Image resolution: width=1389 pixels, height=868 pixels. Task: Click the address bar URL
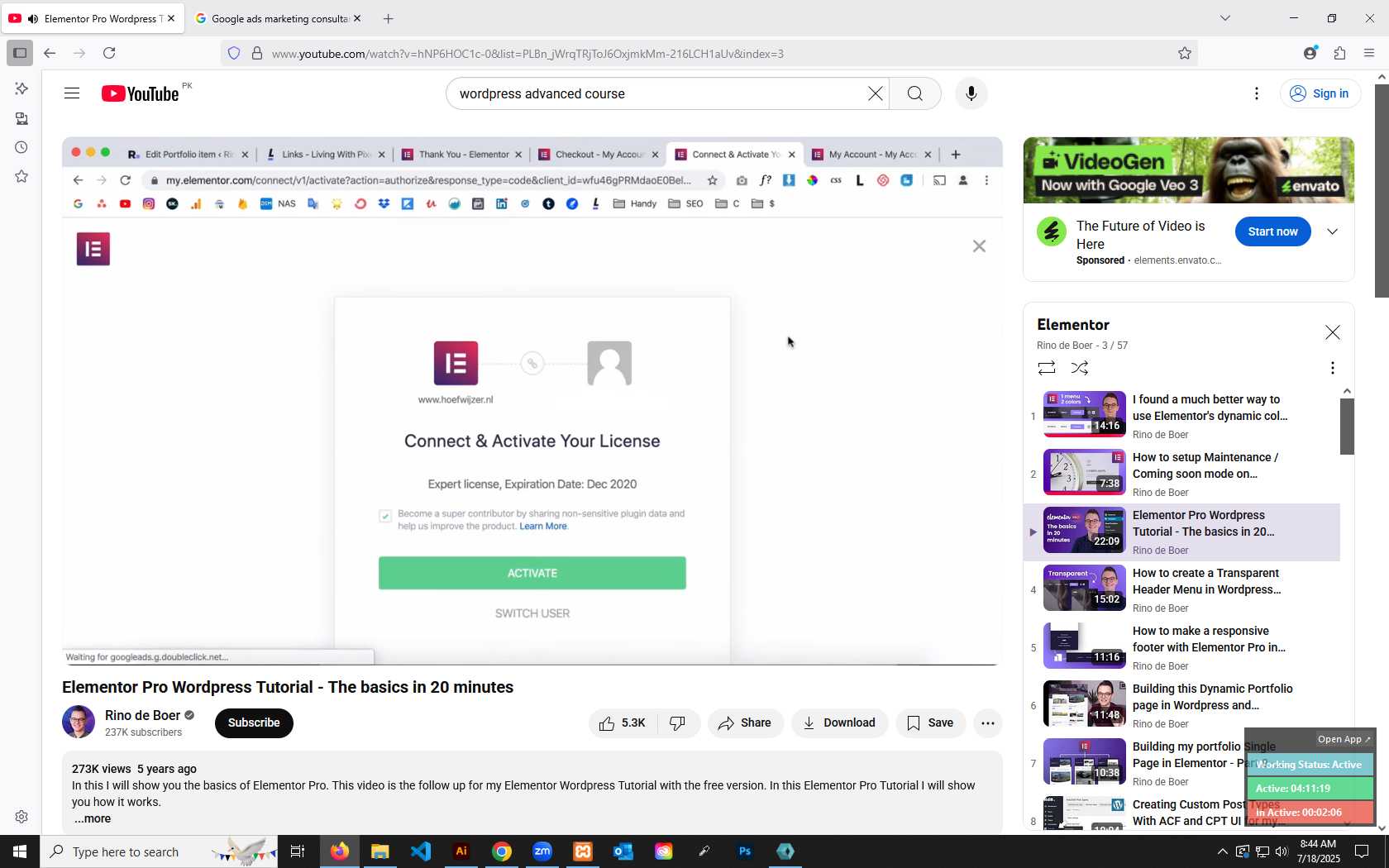point(527,54)
